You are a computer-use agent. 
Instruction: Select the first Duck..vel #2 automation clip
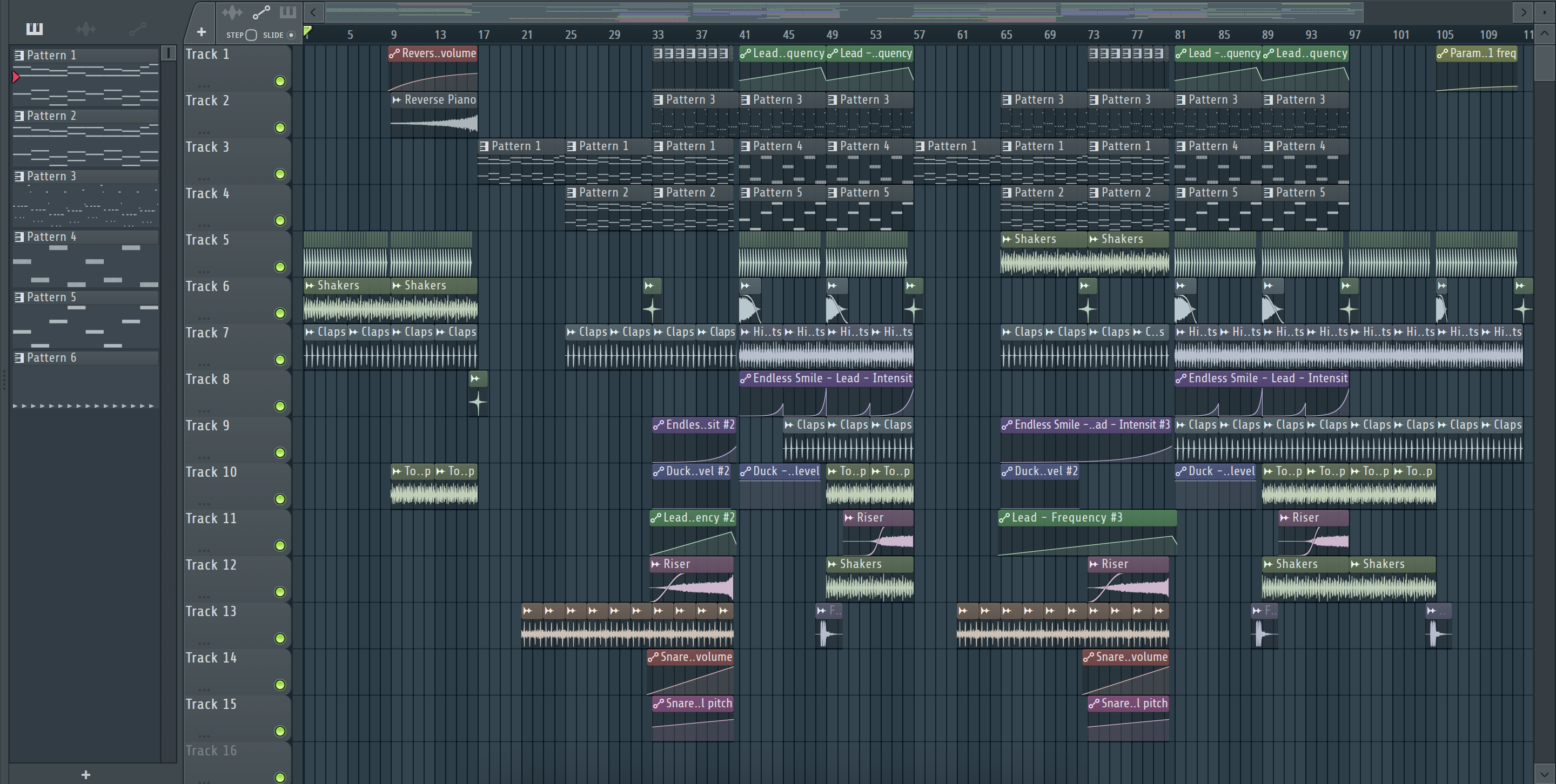[692, 486]
